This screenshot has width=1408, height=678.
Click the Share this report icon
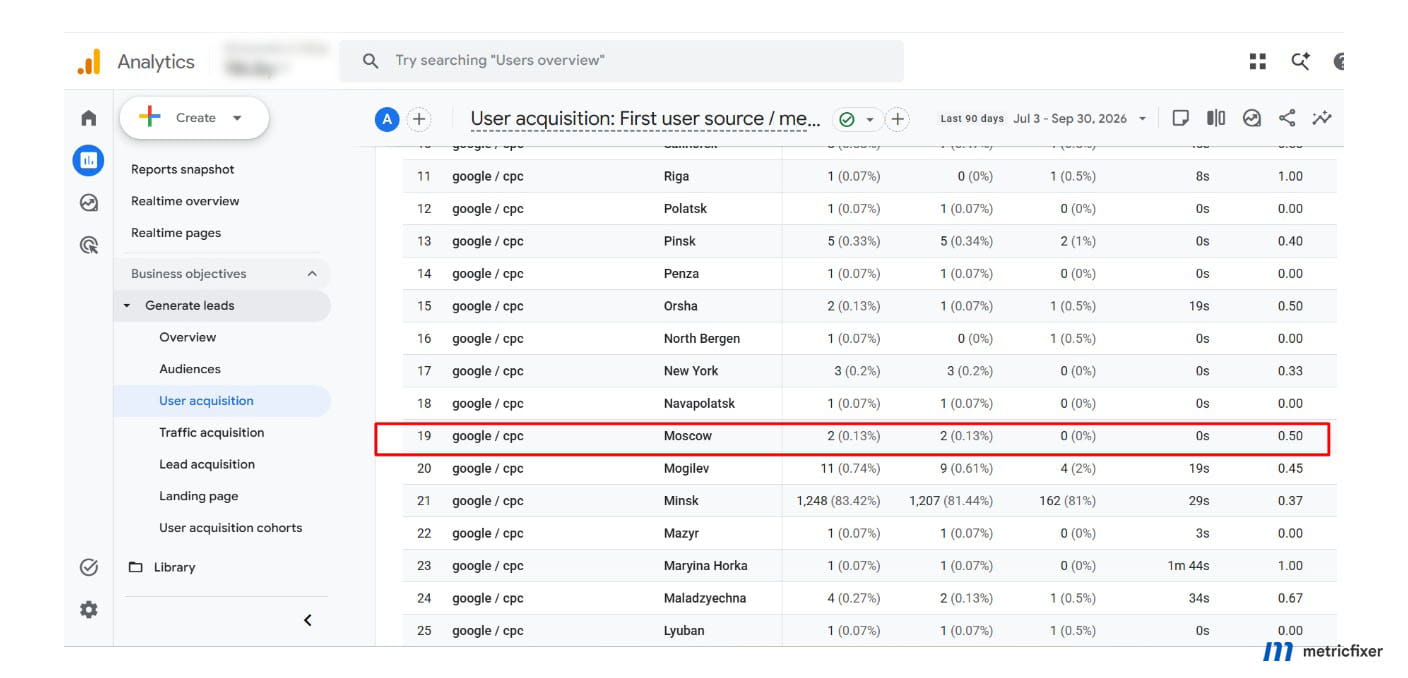click(1287, 118)
